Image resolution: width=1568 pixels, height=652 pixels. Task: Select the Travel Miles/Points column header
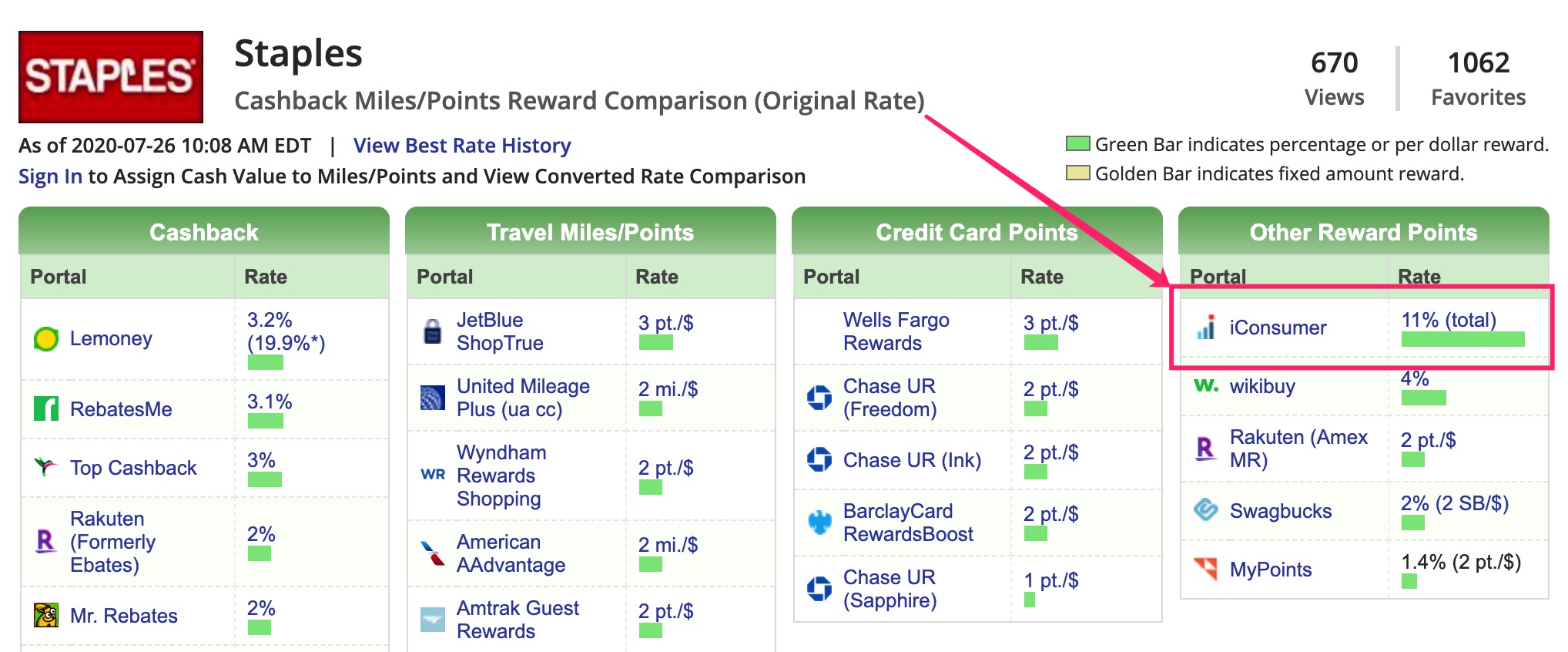[591, 232]
